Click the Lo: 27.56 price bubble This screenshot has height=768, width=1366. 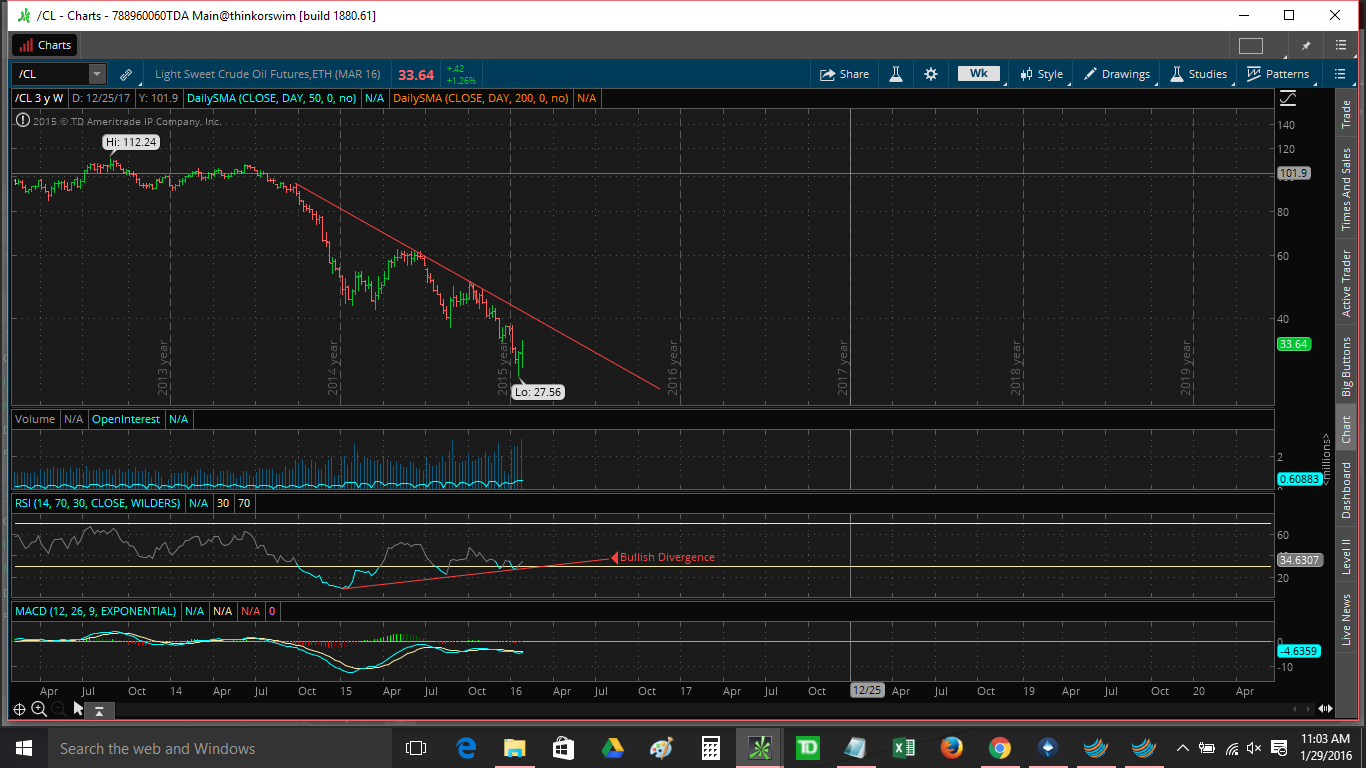click(x=537, y=392)
